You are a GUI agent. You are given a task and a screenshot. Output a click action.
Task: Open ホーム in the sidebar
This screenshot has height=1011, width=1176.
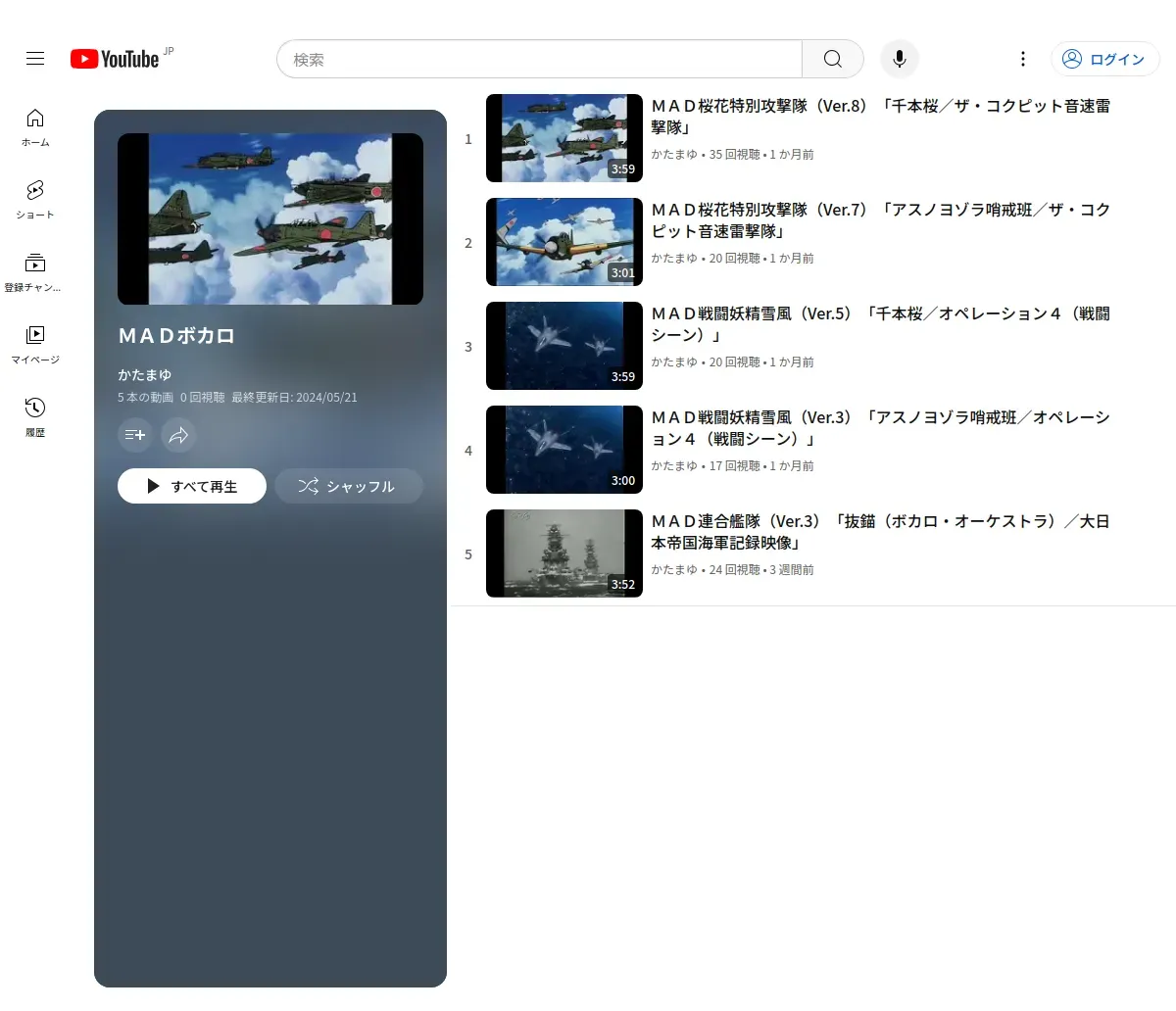[x=35, y=127]
